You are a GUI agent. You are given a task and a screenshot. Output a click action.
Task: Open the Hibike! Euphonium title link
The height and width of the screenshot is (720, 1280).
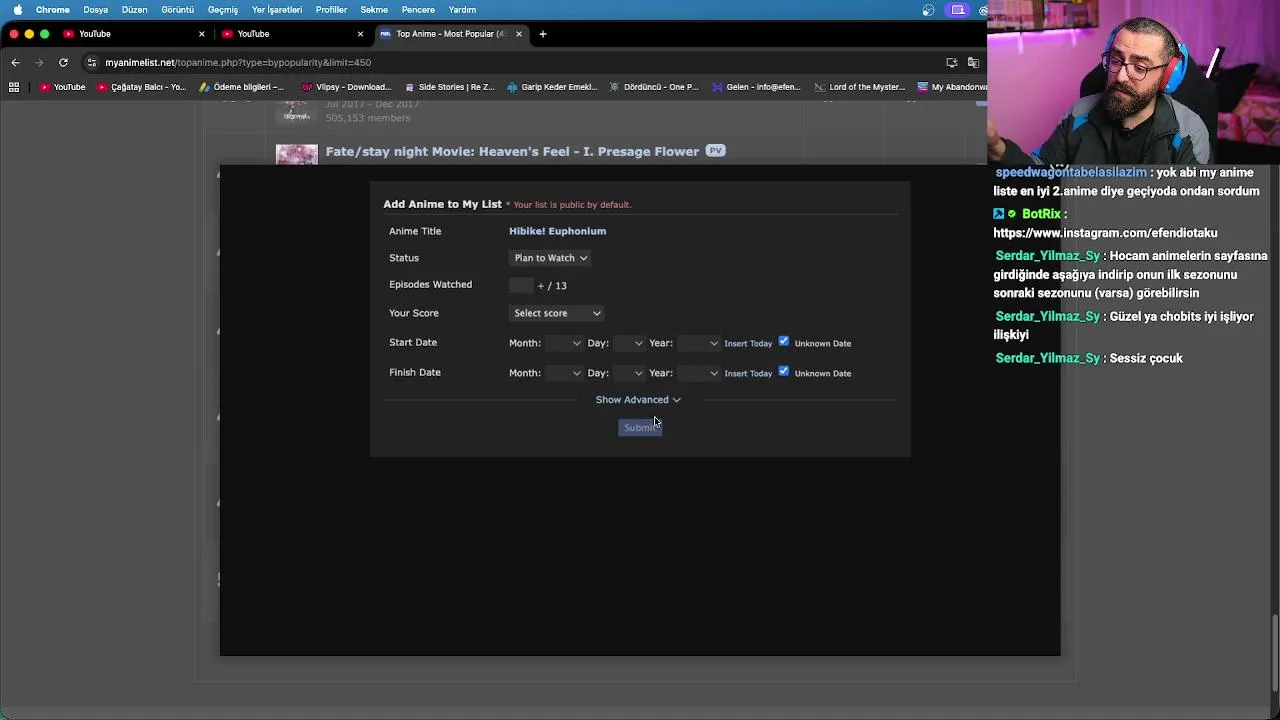click(557, 231)
